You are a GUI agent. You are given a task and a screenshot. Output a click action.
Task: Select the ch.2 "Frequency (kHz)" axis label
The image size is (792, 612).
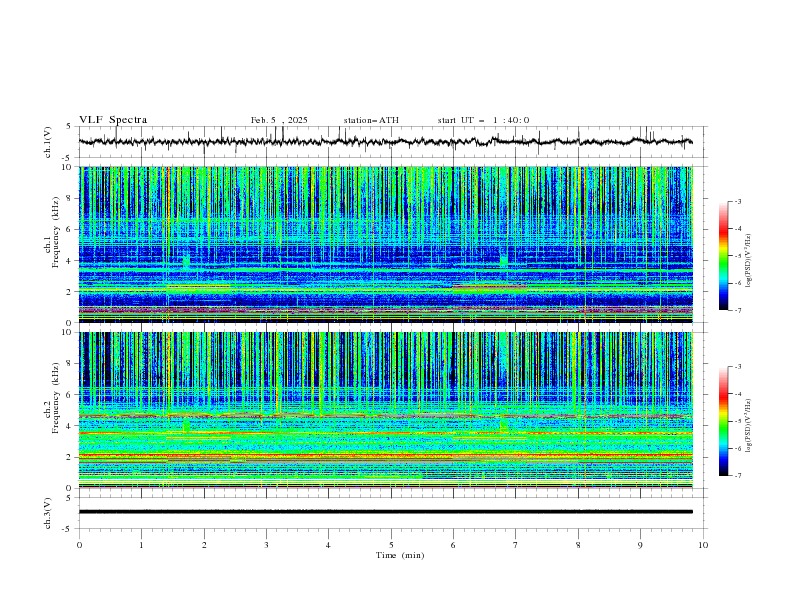click(x=56, y=398)
